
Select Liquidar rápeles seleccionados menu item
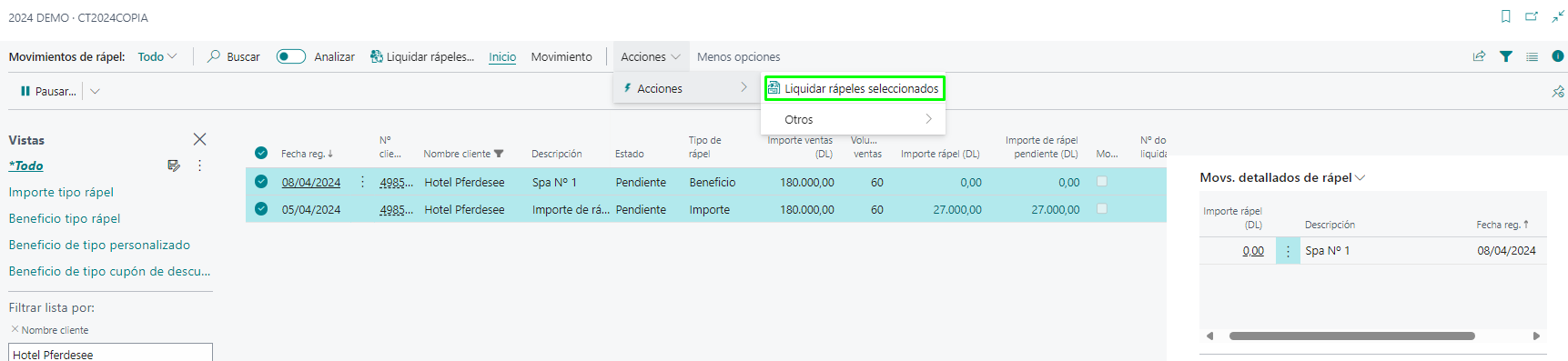coord(854,88)
